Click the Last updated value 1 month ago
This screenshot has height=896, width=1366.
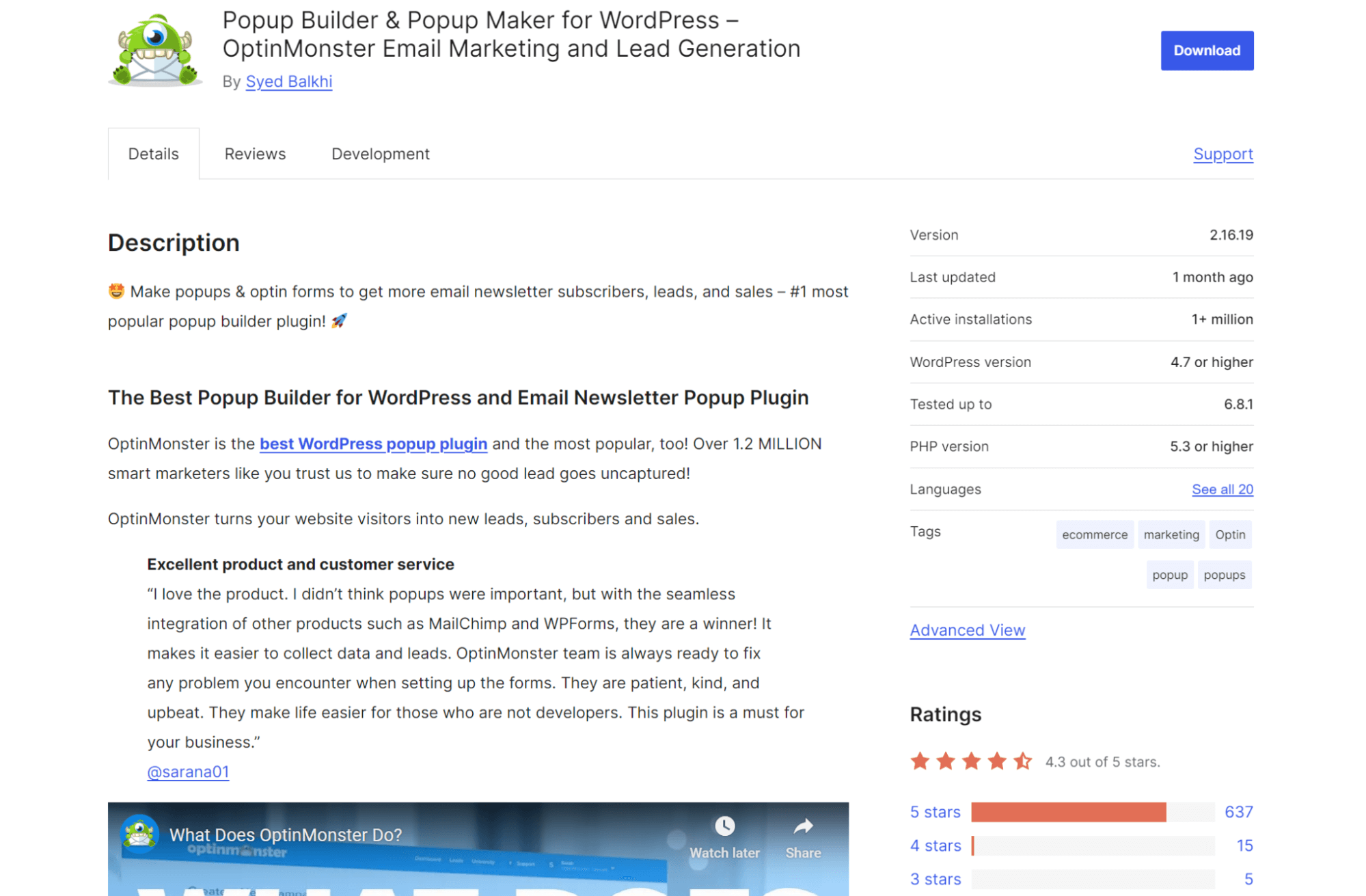[x=1213, y=277]
